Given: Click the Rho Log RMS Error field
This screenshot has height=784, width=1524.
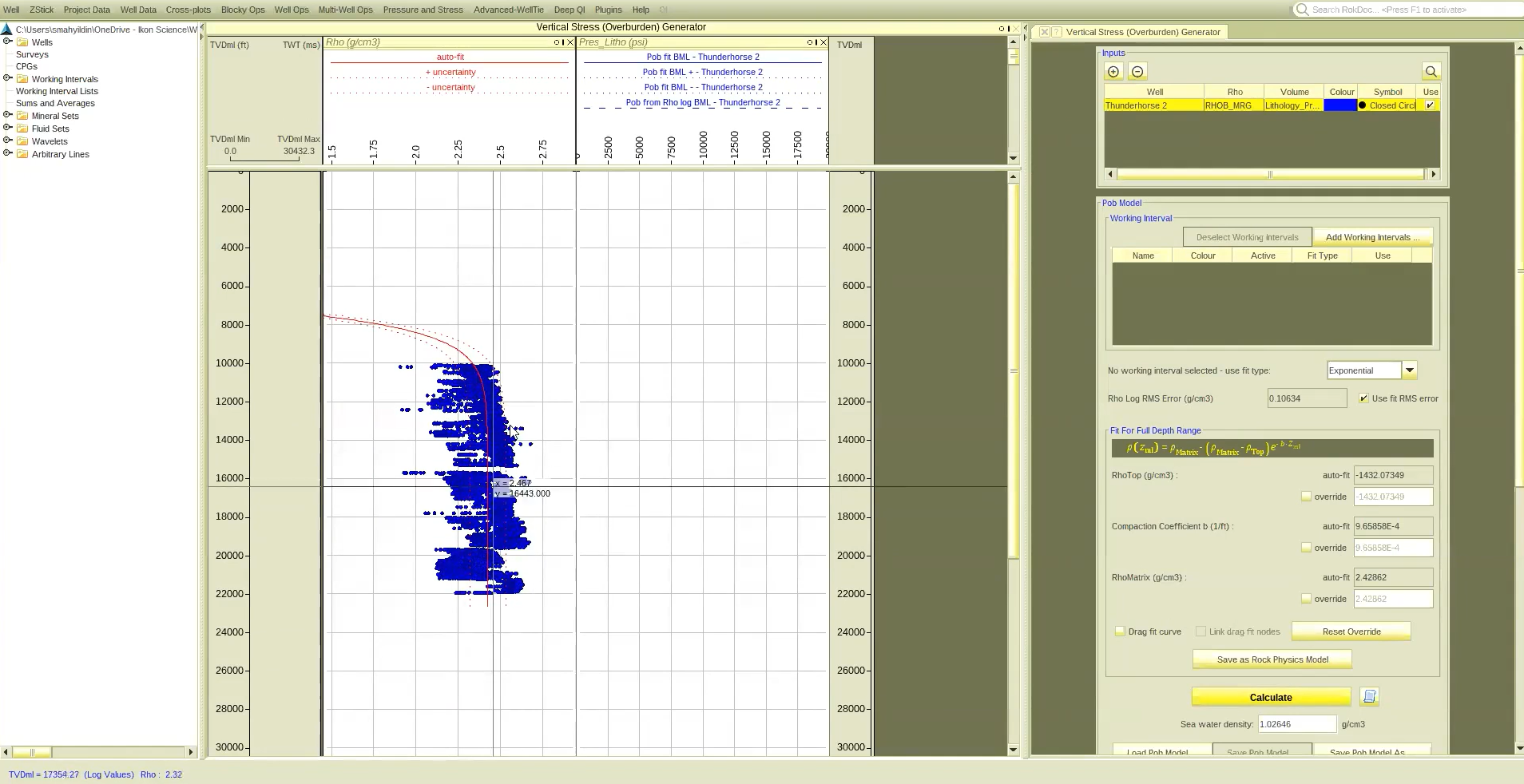Looking at the screenshot, I should click(1307, 398).
